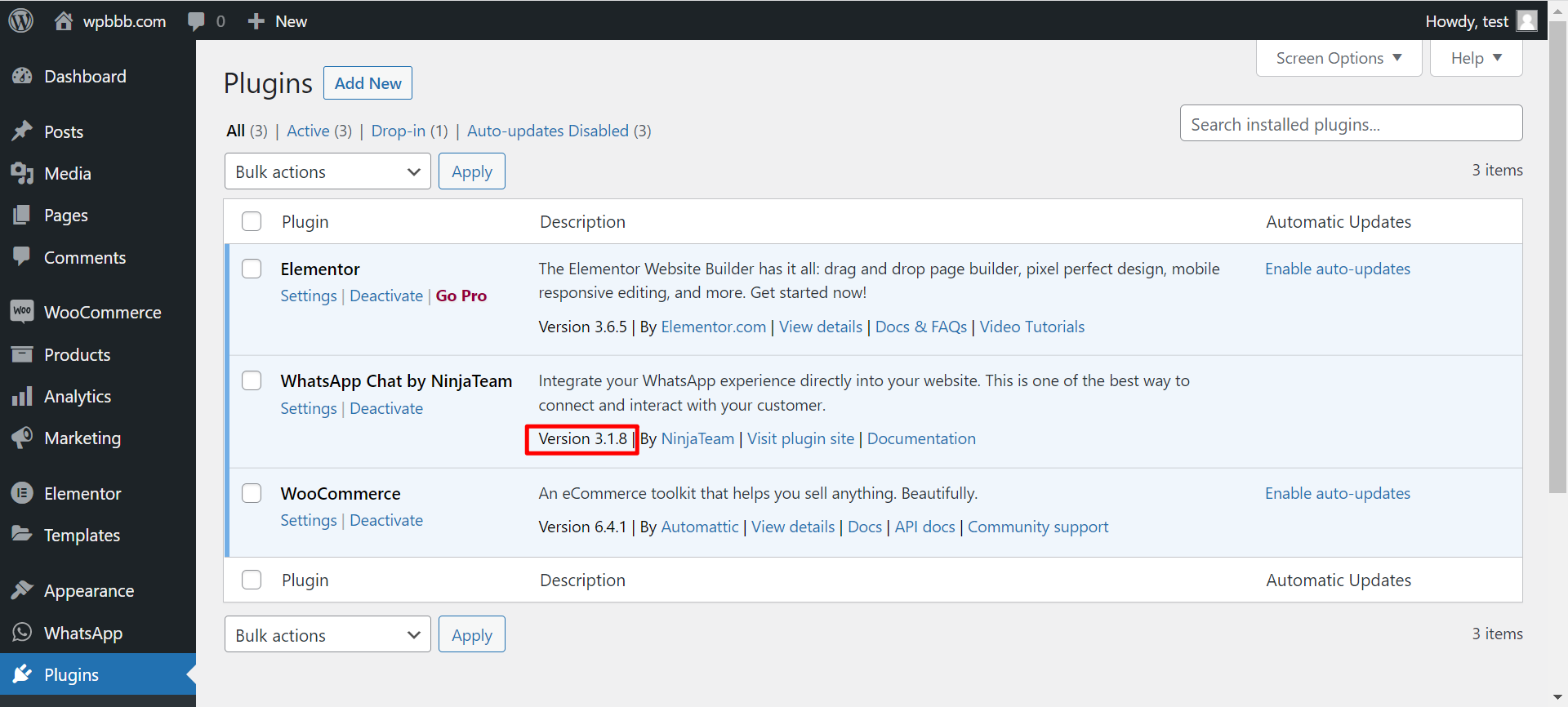Expand the Screen Options panel
The height and width of the screenshot is (707, 1568).
[x=1339, y=58]
